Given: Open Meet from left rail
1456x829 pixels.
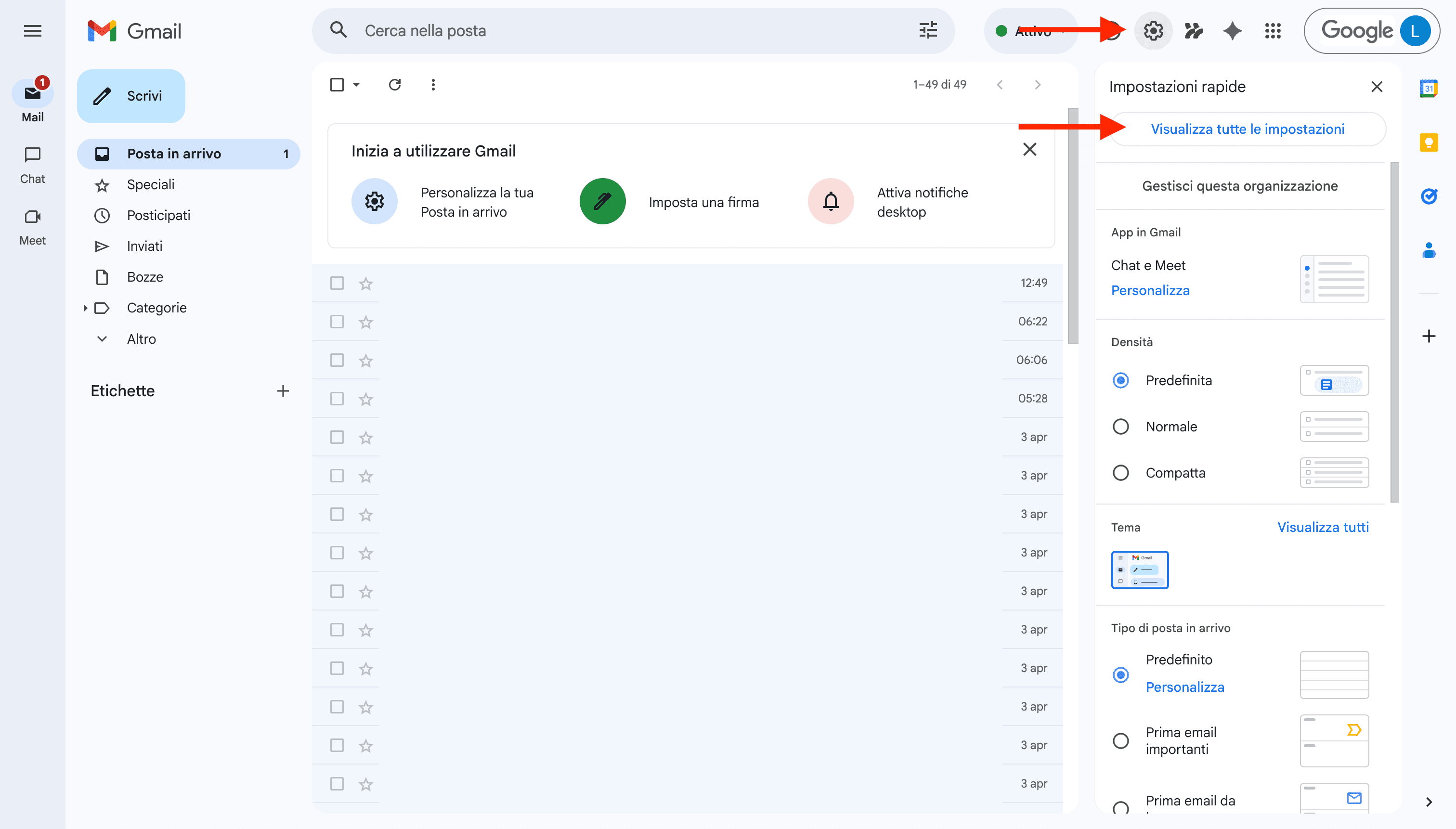Looking at the screenshot, I should [32, 224].
